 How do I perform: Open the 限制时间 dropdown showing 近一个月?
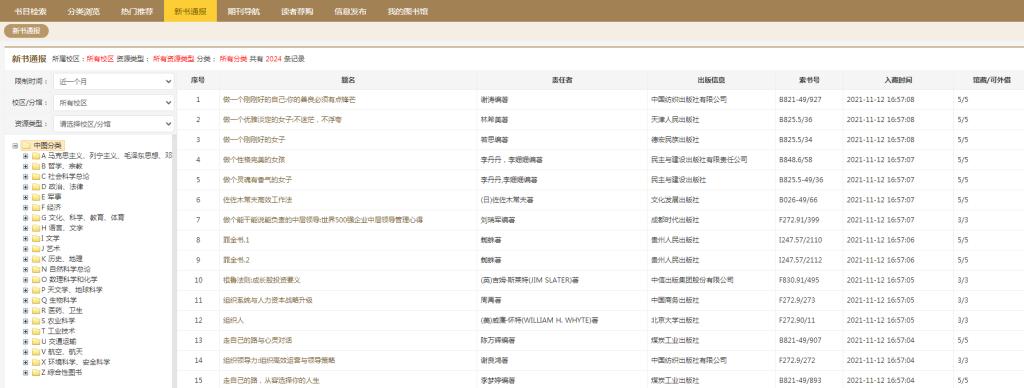tap(114, 82)
